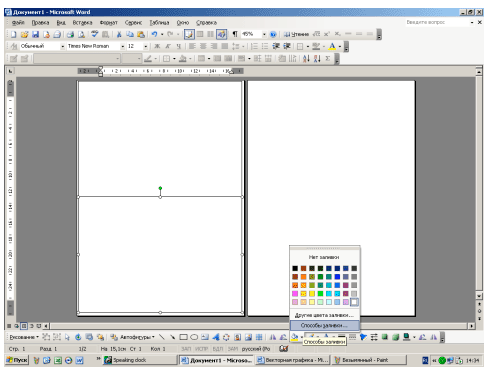Click the 3-D style icon
Screen dimensions: 491x373
395,337
